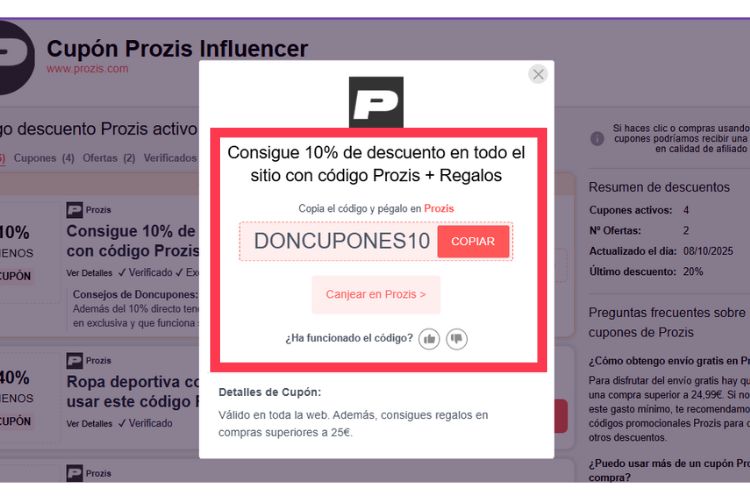Image resolution: width=750 pixels, height=500 pixels.
Task: Switch to the Ofertas (2) tab
Action: click(x=109, y=158)
